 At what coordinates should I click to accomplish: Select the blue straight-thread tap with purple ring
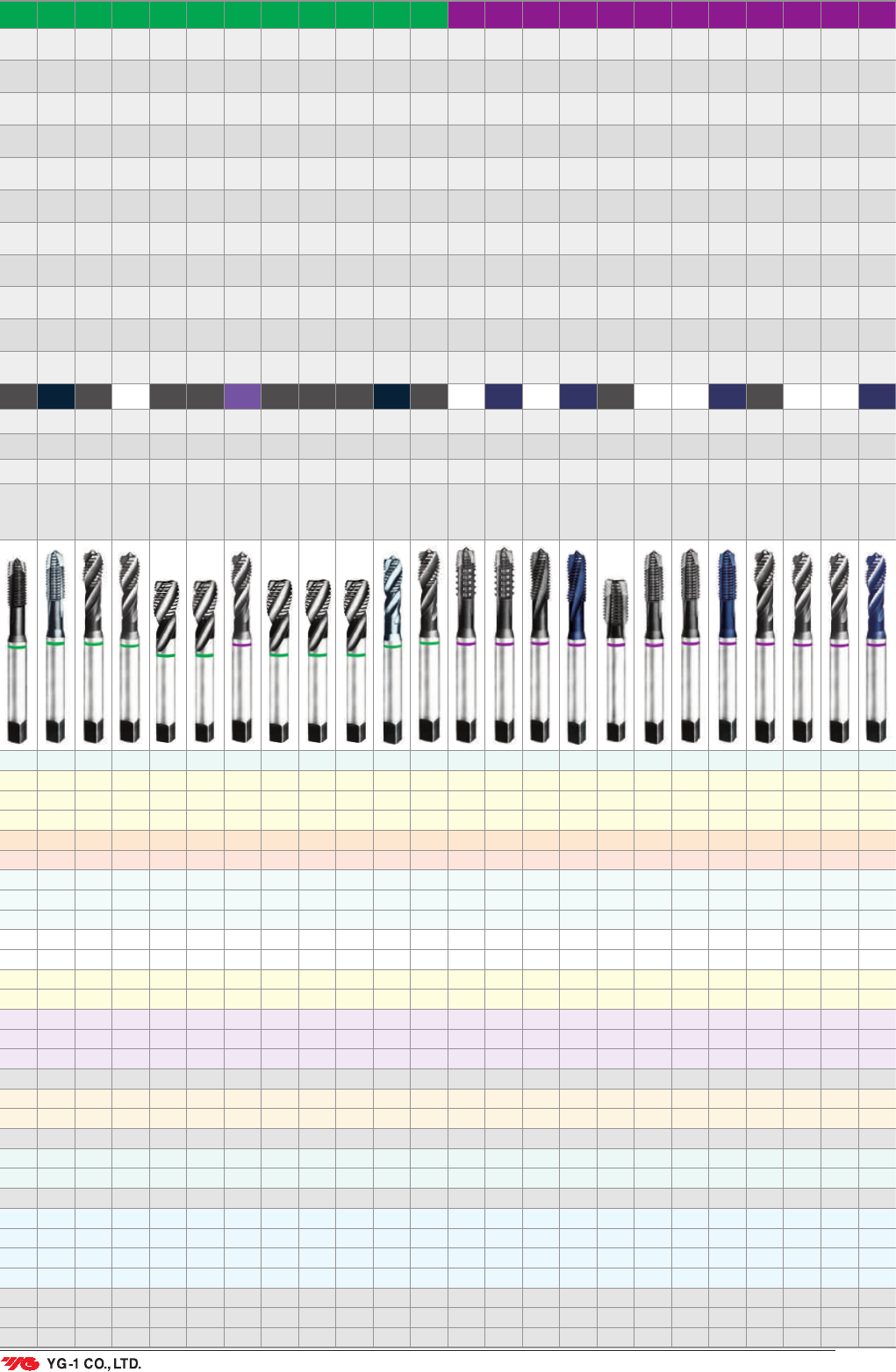pos(728,647)
